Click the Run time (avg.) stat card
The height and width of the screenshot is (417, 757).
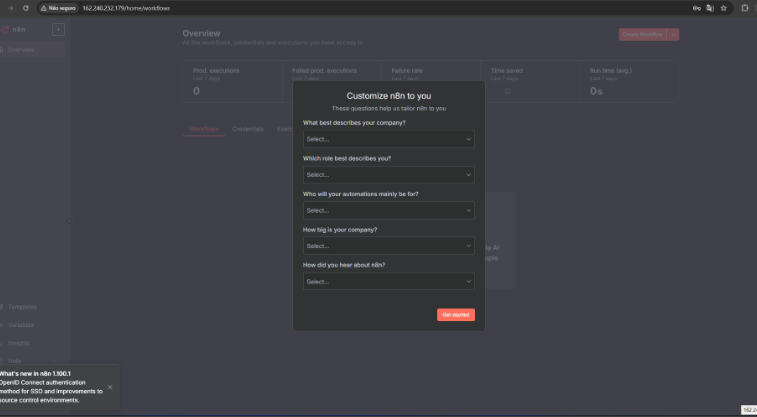(x=630, y=81)
